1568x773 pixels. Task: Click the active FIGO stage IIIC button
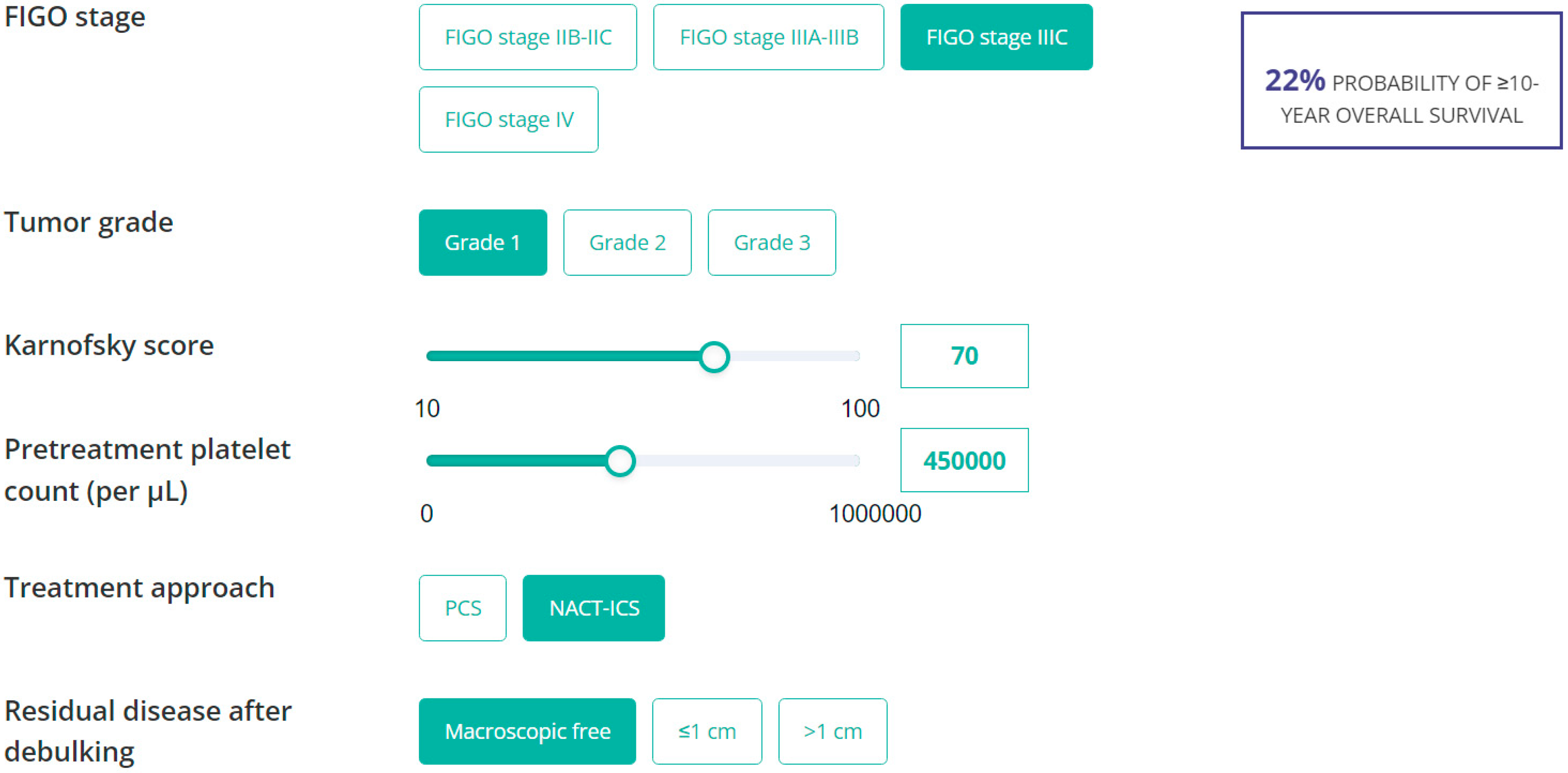pos(996,37)
